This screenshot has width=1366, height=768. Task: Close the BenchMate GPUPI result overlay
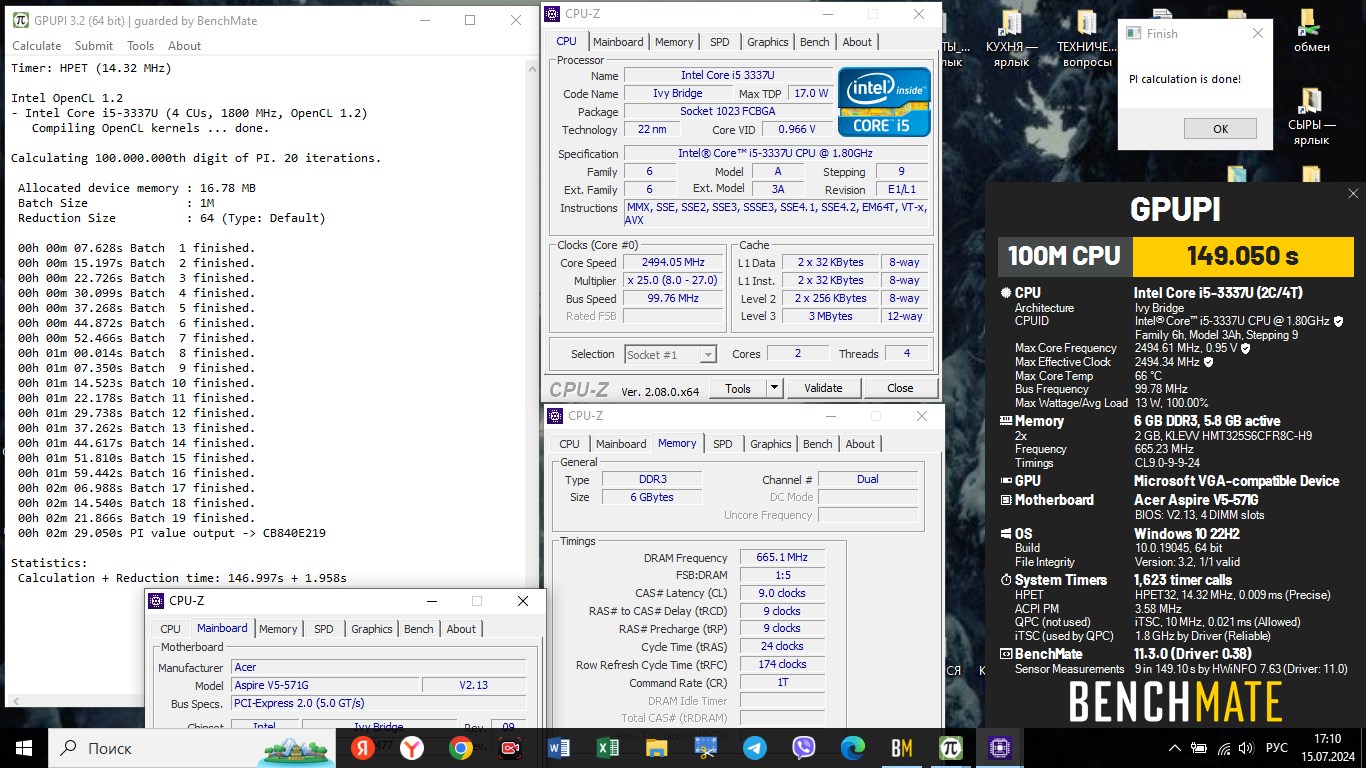[x=1353, y=194]
